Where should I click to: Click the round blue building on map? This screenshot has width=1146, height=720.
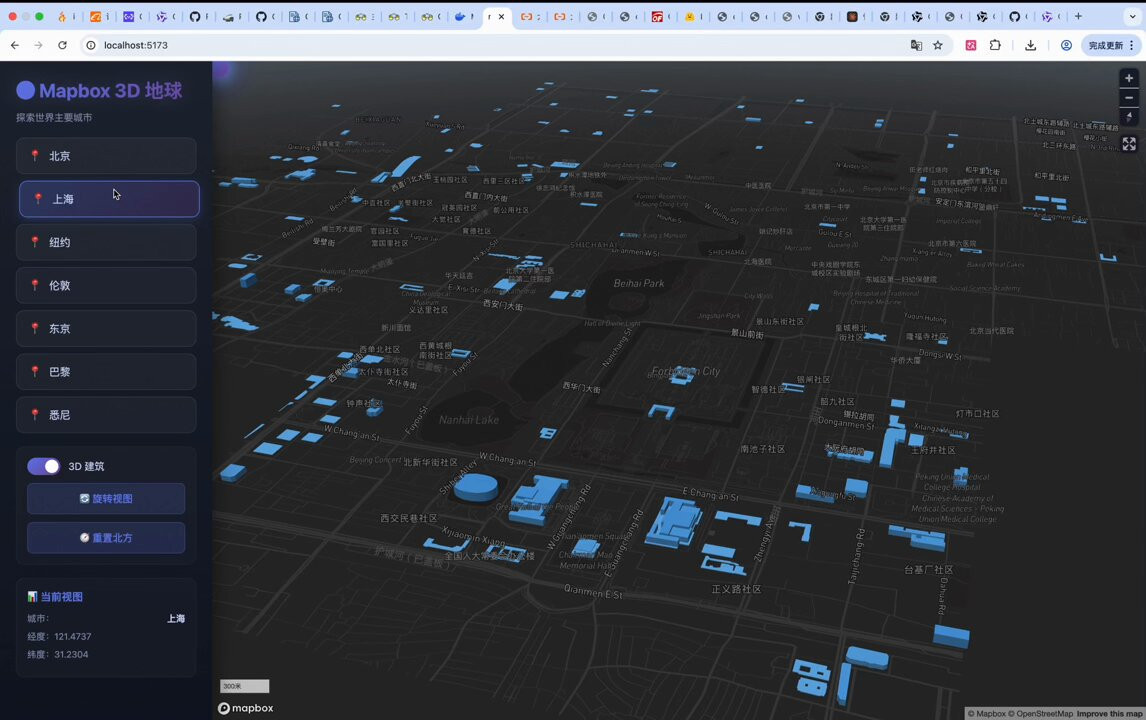pyautogui.click(x=476, y=487)
